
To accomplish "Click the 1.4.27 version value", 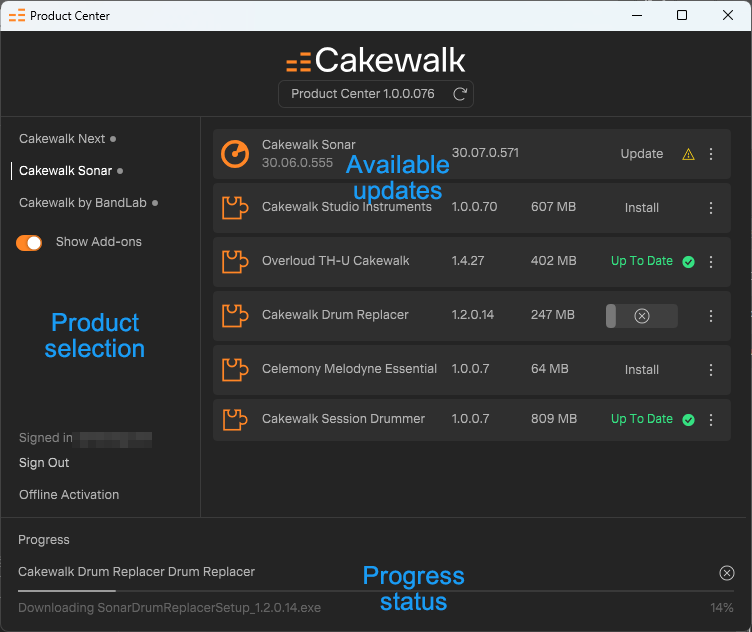I will [x=468, y=261].
